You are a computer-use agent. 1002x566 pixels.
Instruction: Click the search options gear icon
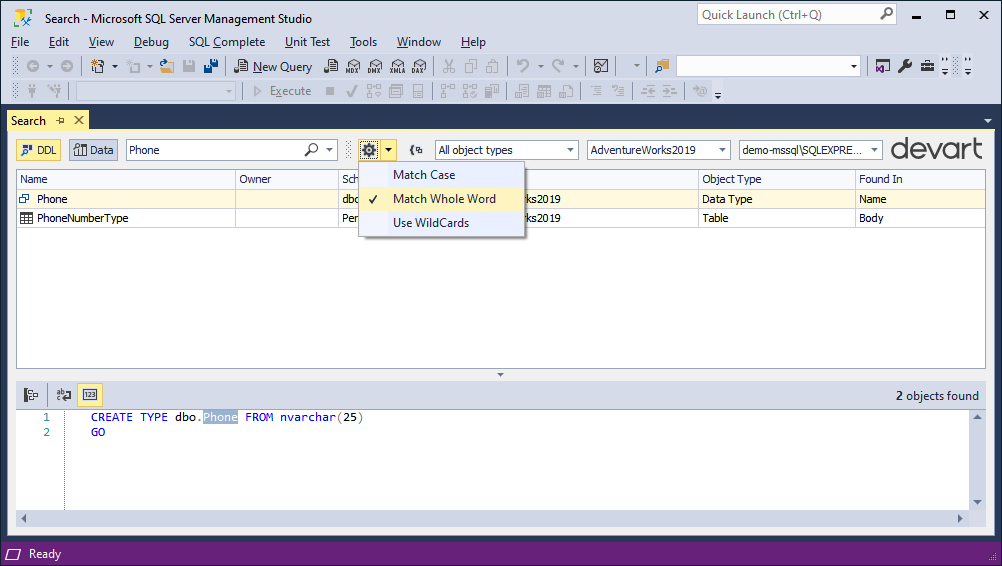click(369, 150)
